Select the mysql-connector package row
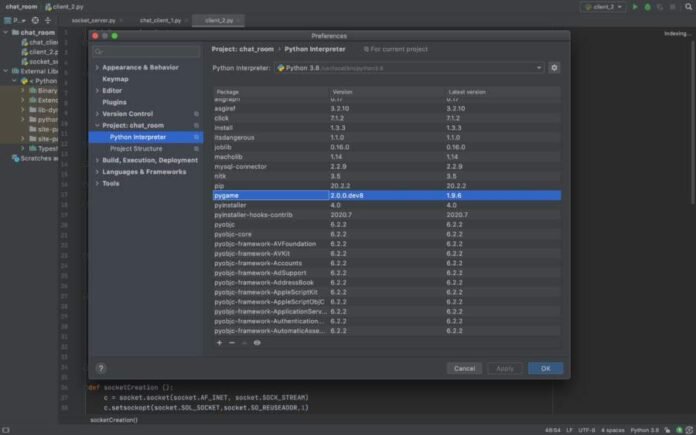This screenshot has height=435, width=696. tap(387, 166)
